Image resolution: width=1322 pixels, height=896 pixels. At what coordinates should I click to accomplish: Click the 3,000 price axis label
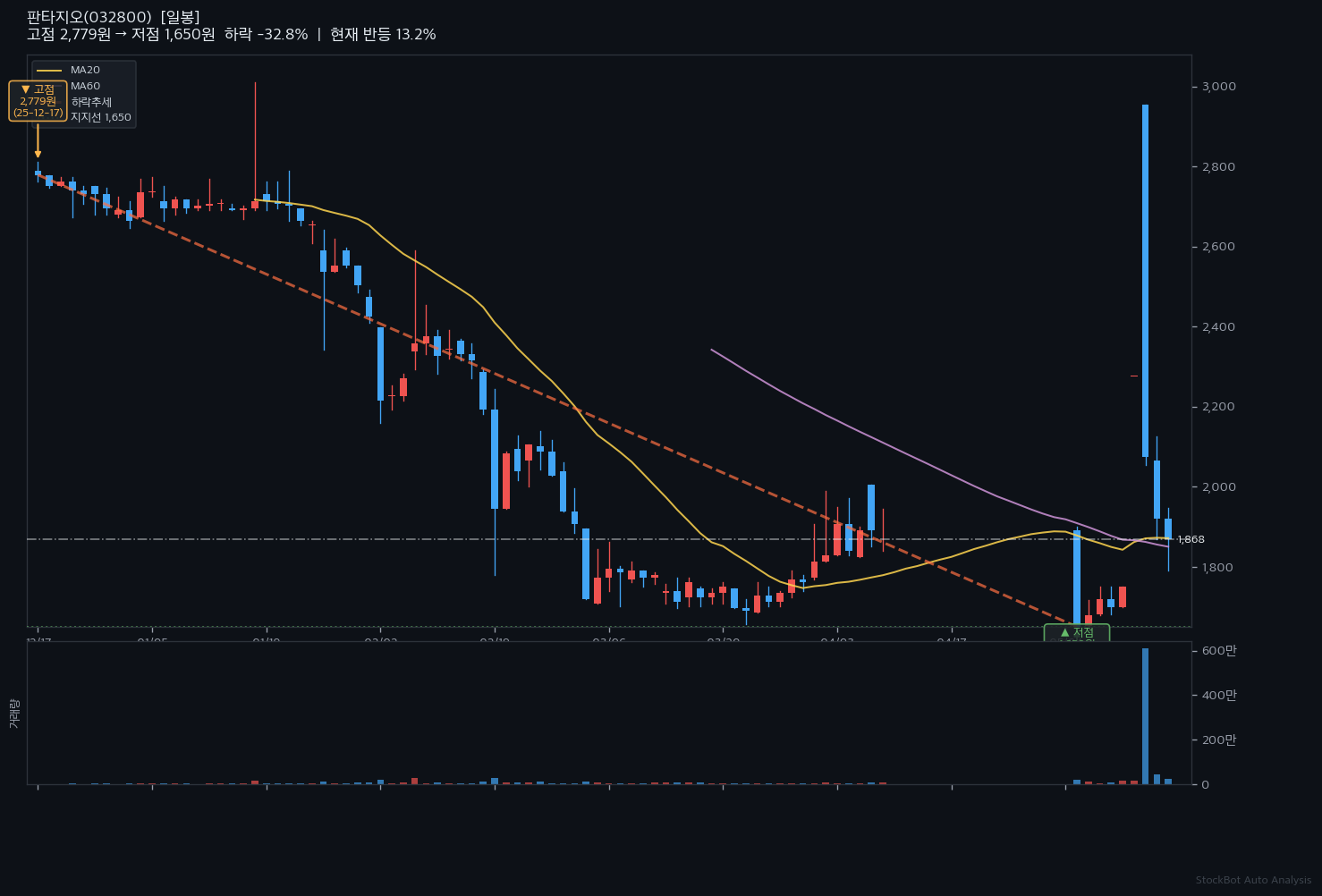tap(1219, 87)
